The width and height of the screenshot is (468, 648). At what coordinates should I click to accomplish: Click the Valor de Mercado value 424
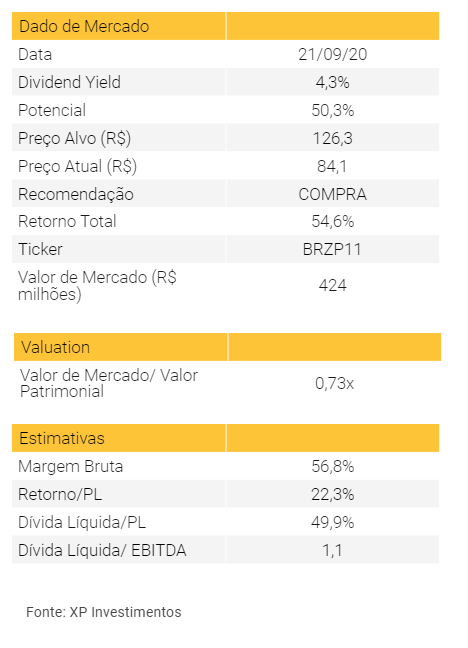(x=332, y=286)
